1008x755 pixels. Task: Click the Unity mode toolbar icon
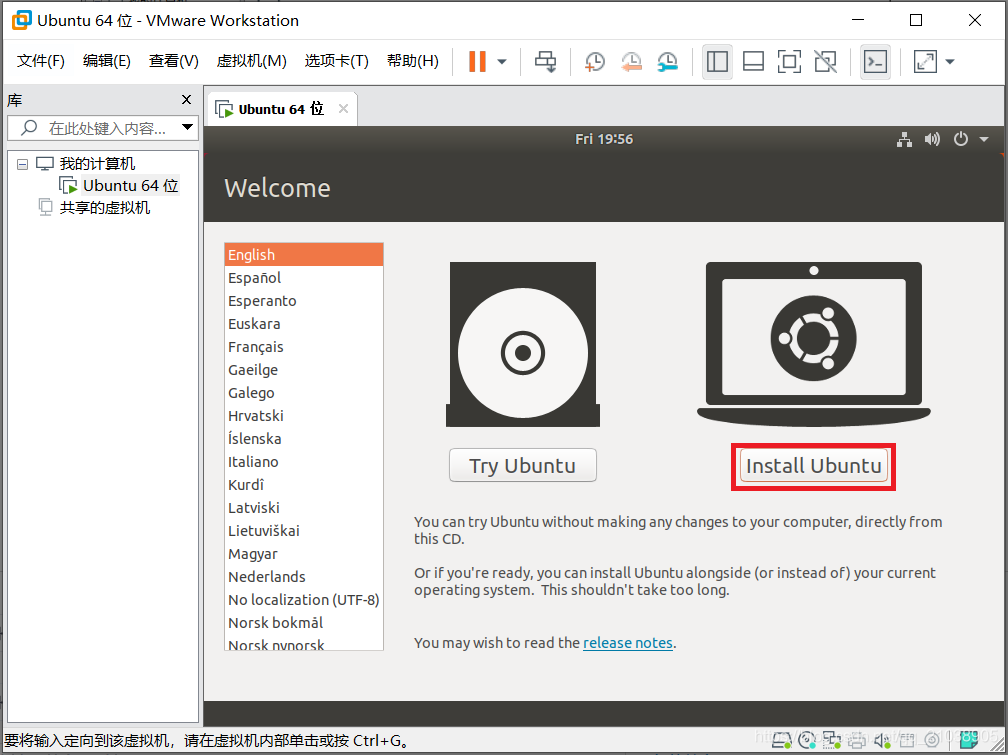[x=825, y=62]
